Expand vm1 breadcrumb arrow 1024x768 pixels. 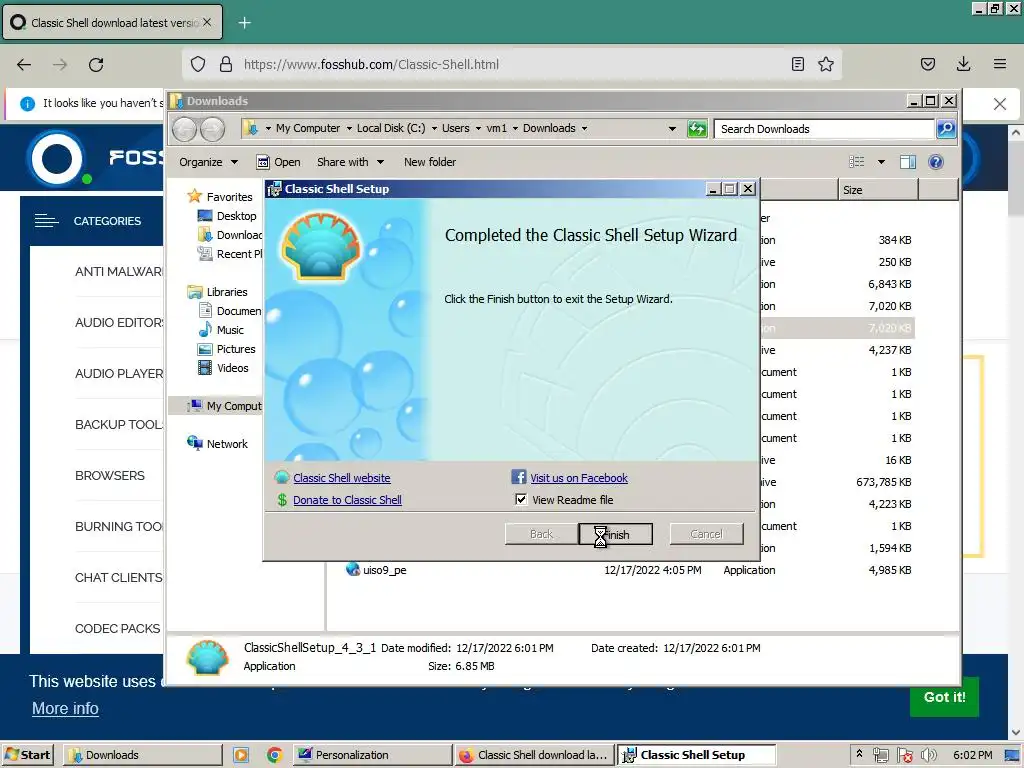515,129
